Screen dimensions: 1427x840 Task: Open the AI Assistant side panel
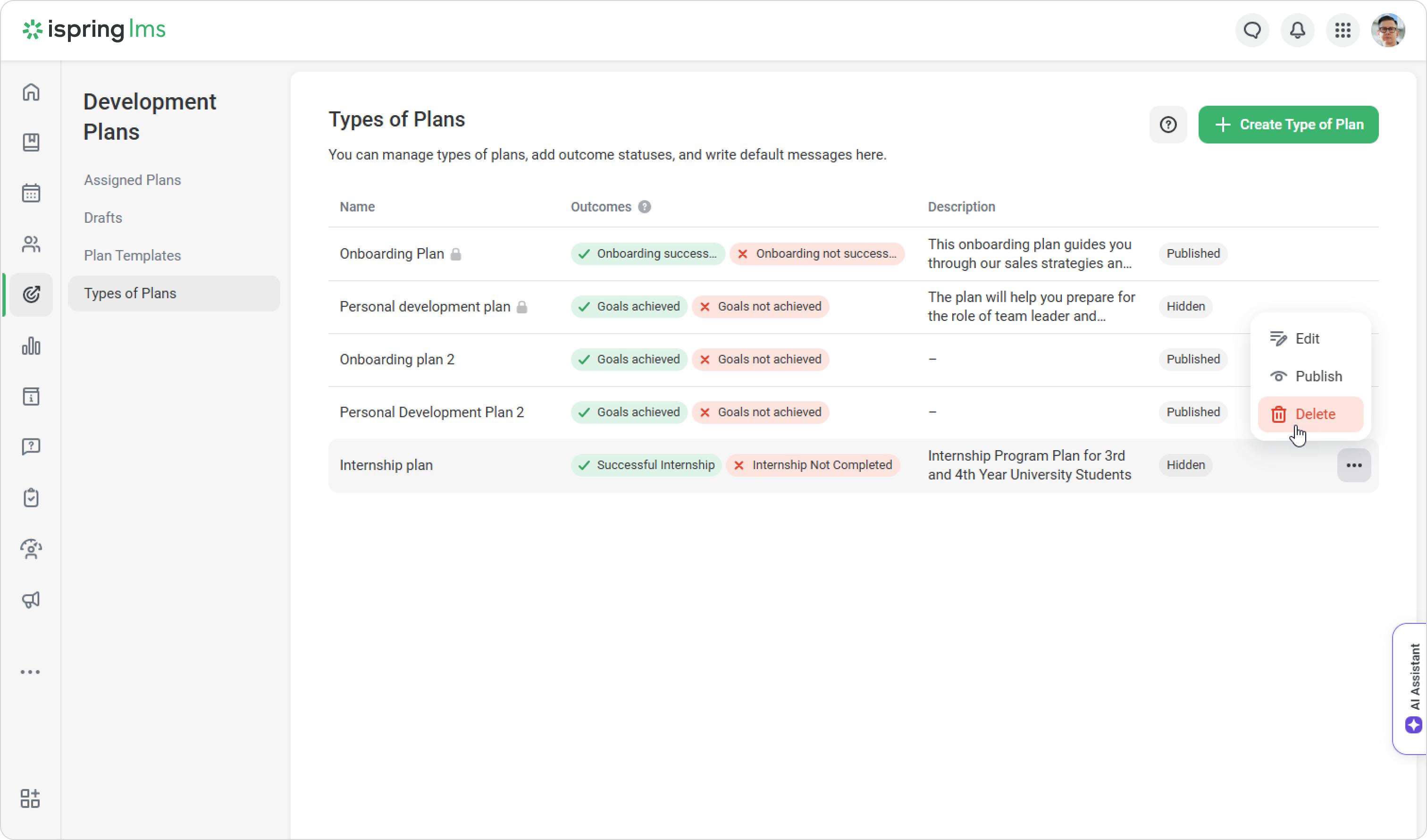pos(1413,688)
